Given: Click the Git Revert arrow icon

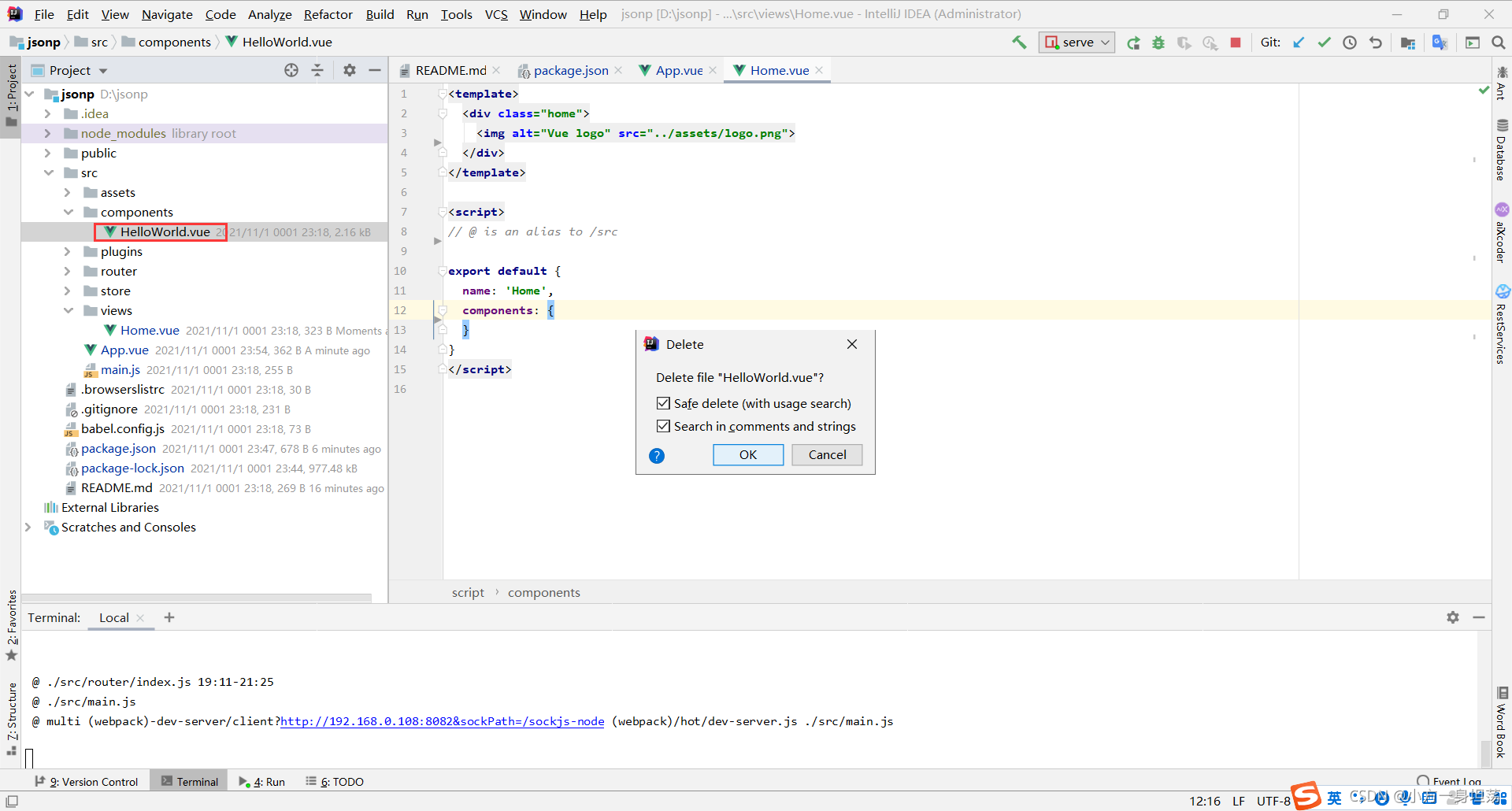Looking at the screenshot, I should pos(1376,43).
